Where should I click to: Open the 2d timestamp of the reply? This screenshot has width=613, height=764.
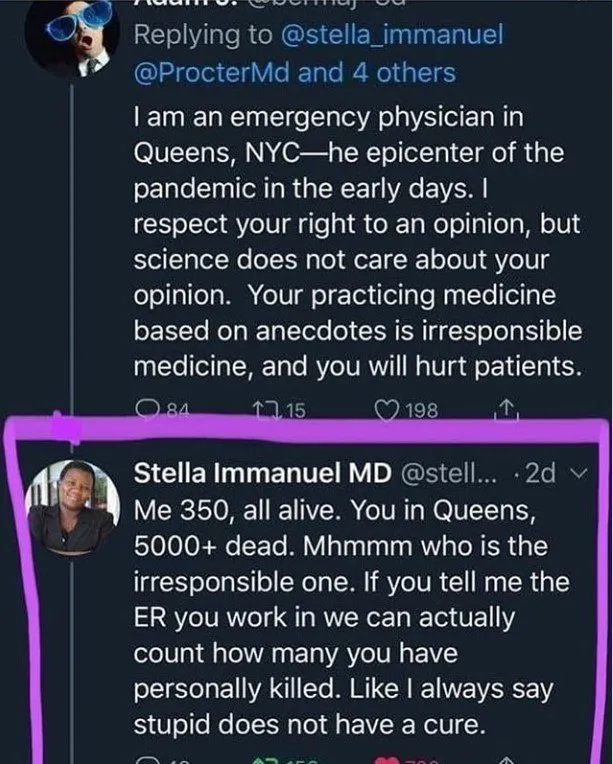pyautogui.click(x=541, y=473)
